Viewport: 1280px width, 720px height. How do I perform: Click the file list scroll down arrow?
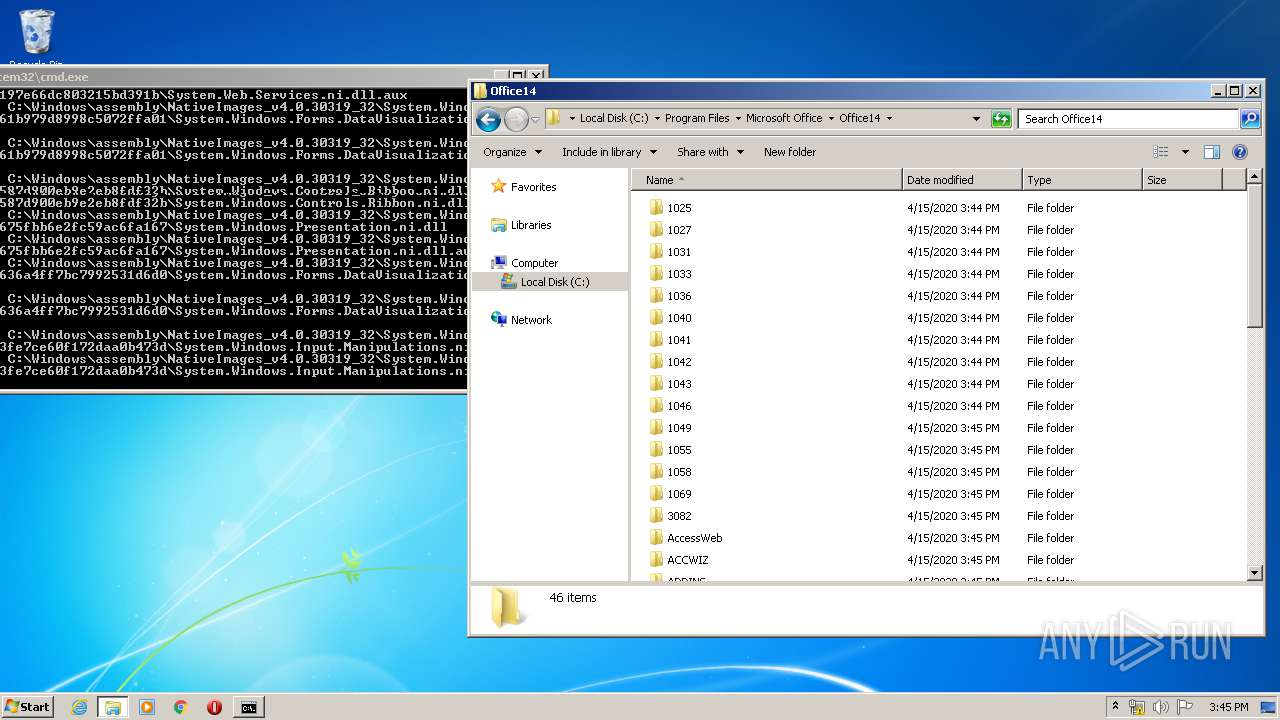point(1255,573)
